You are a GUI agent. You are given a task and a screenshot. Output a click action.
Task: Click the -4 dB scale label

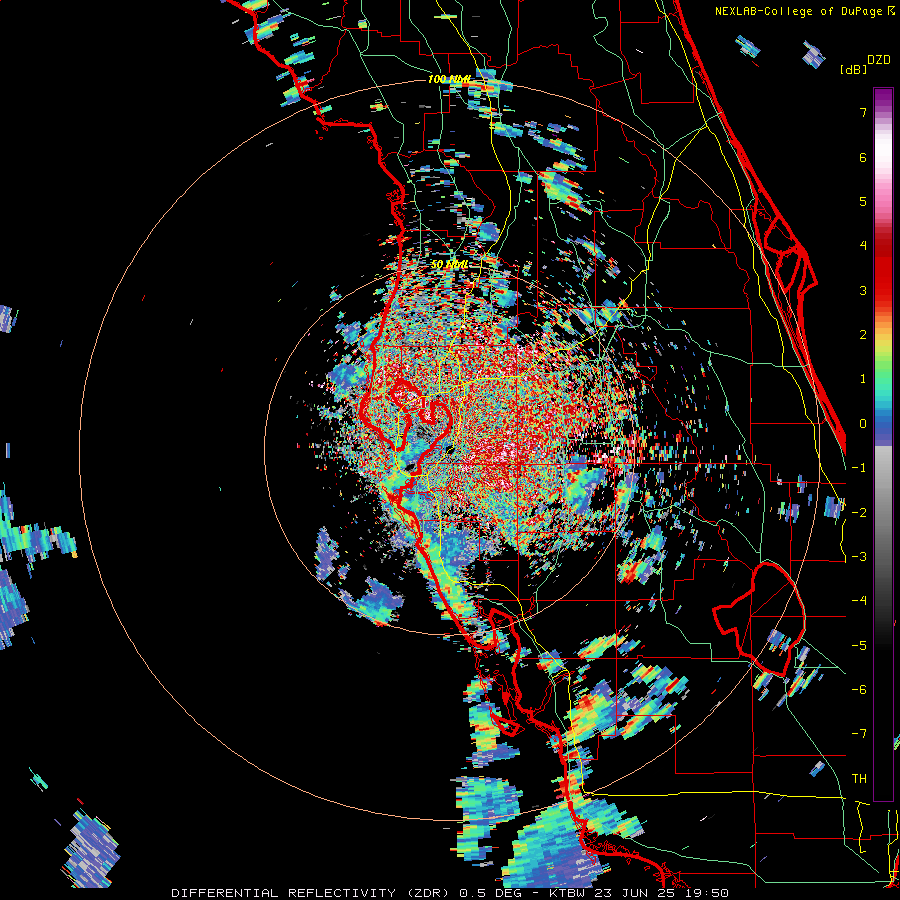[859, 600]
